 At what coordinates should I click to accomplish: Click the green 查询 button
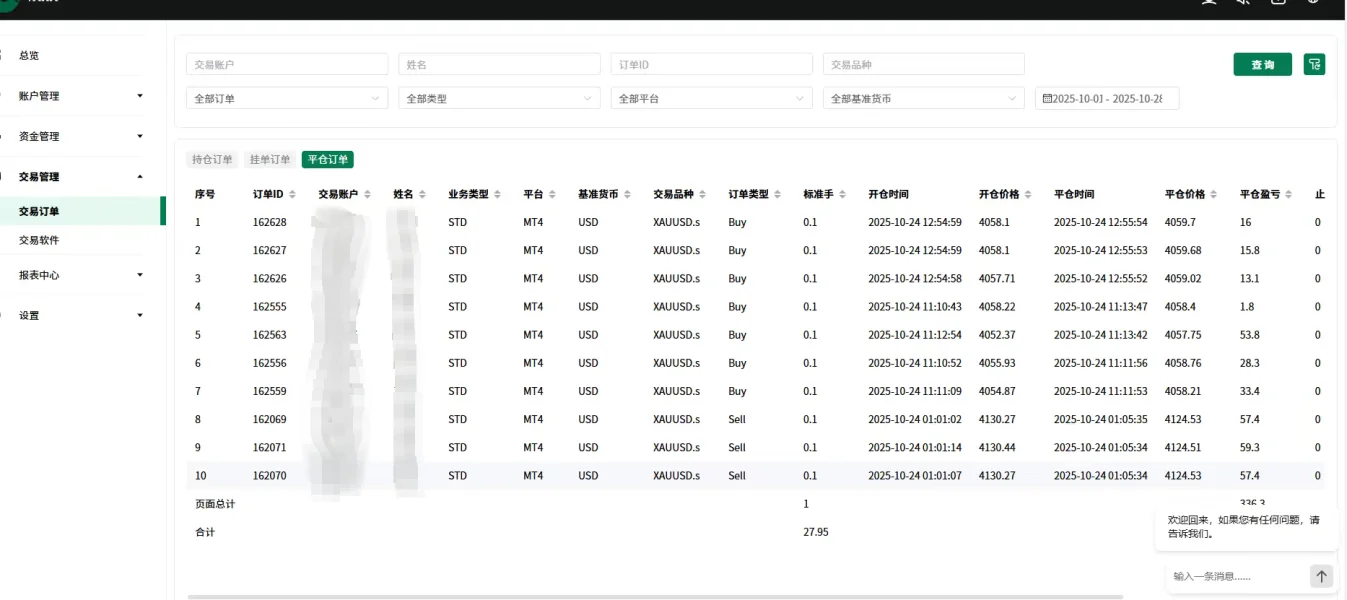[1262, 64]
